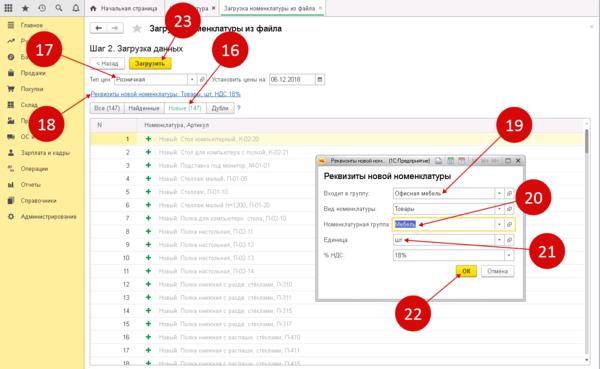600x369 pixels.
Task: Expand the Единица dropdown arrow
Action: 499,240
